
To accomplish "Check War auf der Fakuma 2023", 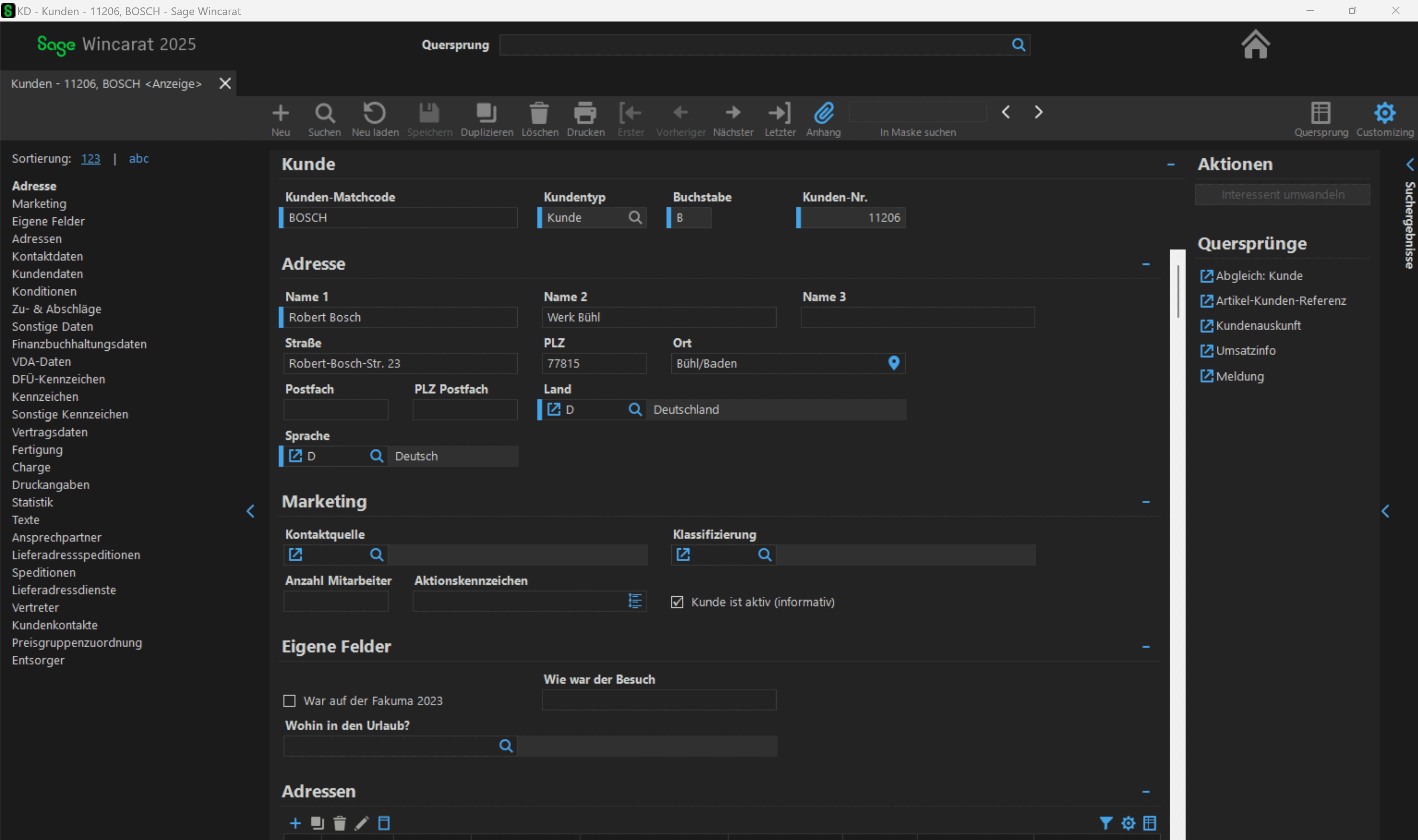I will (x=289, y=701).
